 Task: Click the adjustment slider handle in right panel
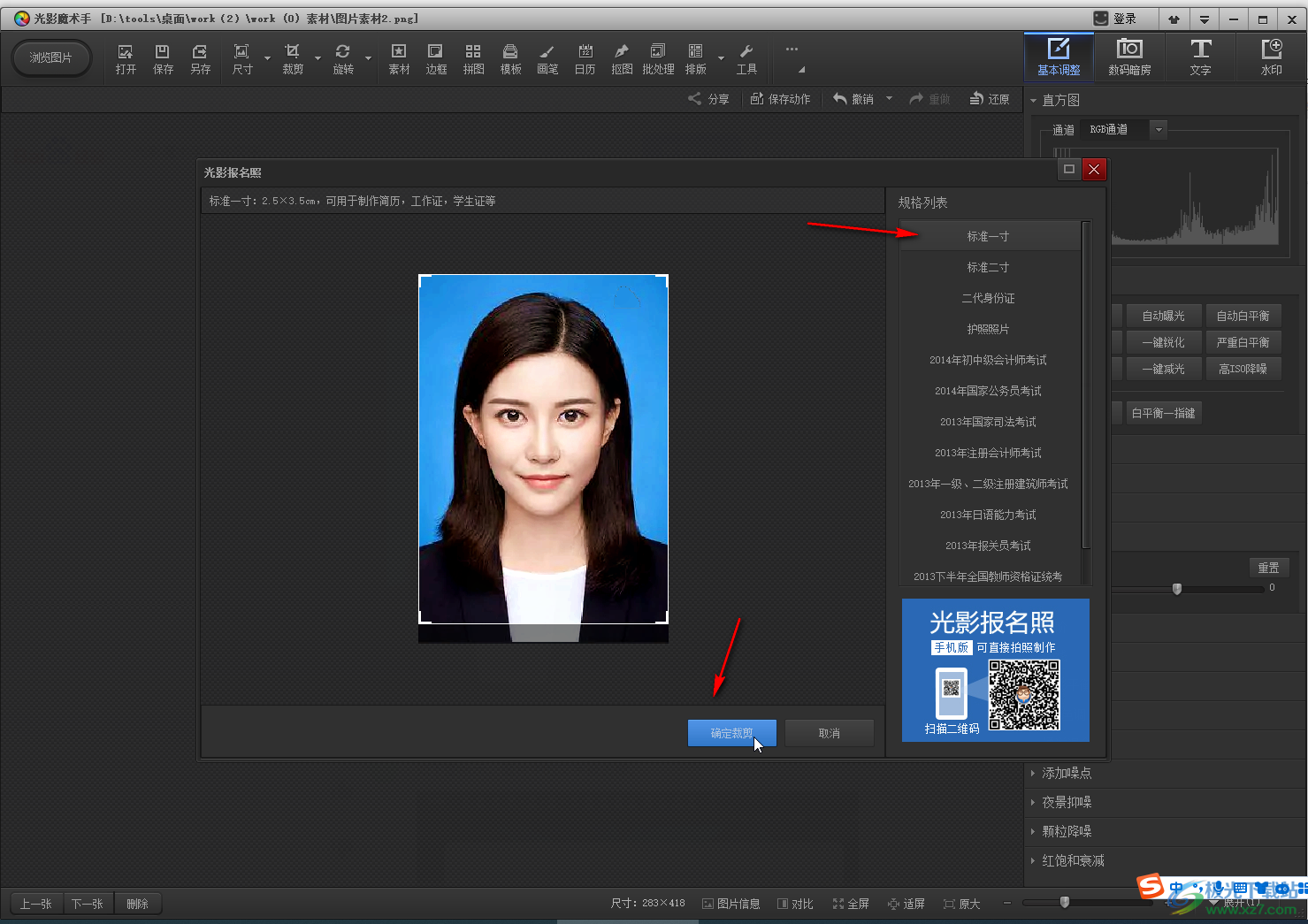point(1176,588)
